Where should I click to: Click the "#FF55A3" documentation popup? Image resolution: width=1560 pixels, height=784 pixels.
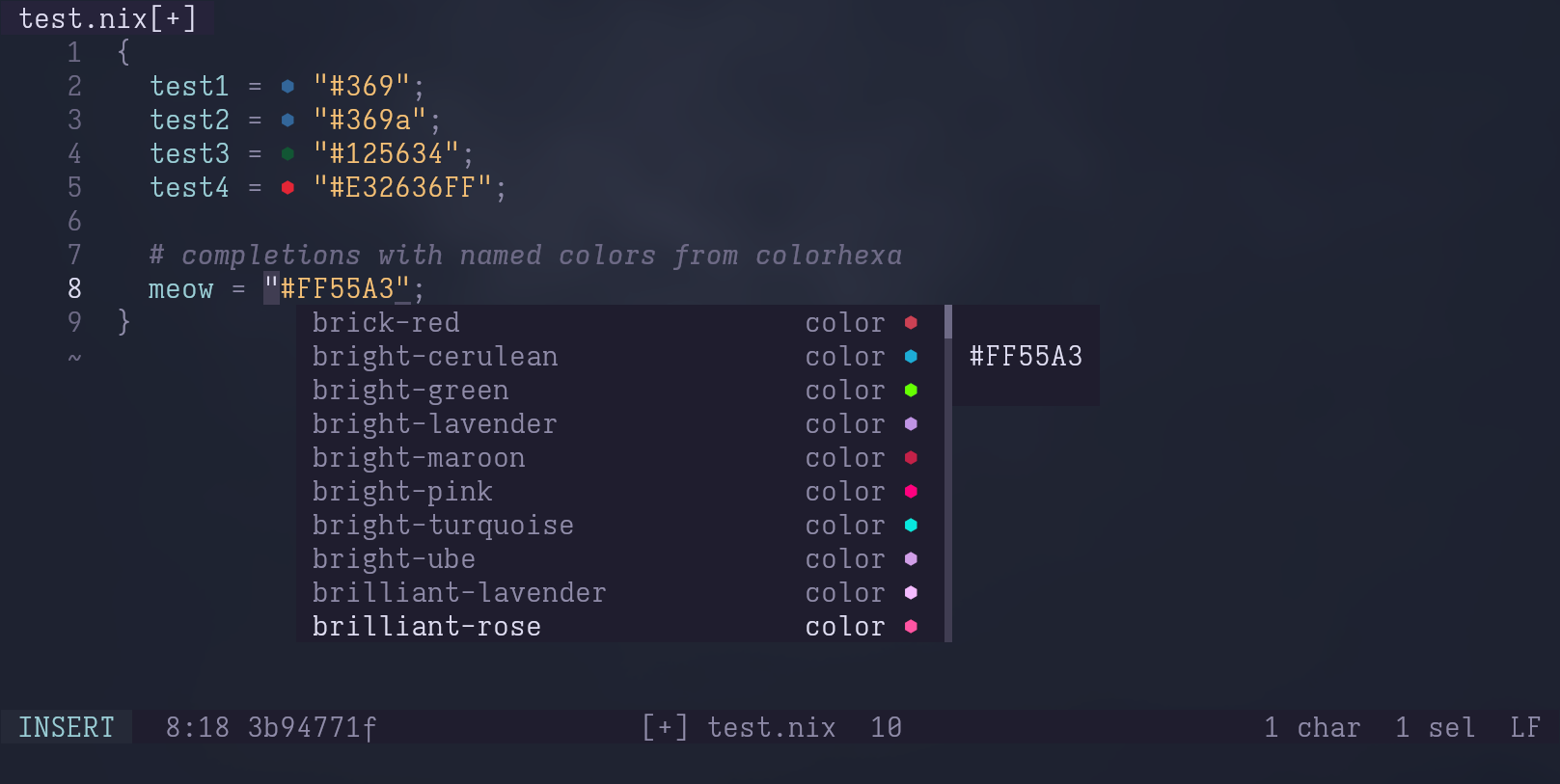tap(1026, 356)
